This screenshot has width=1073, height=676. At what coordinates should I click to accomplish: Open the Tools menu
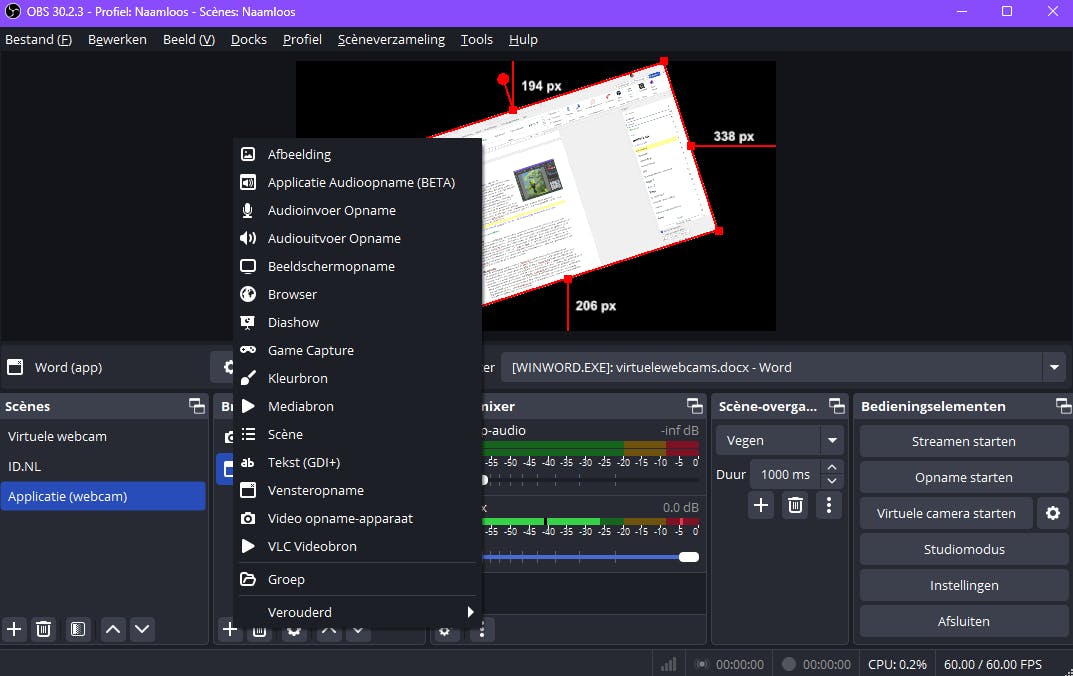coord(476,40)
